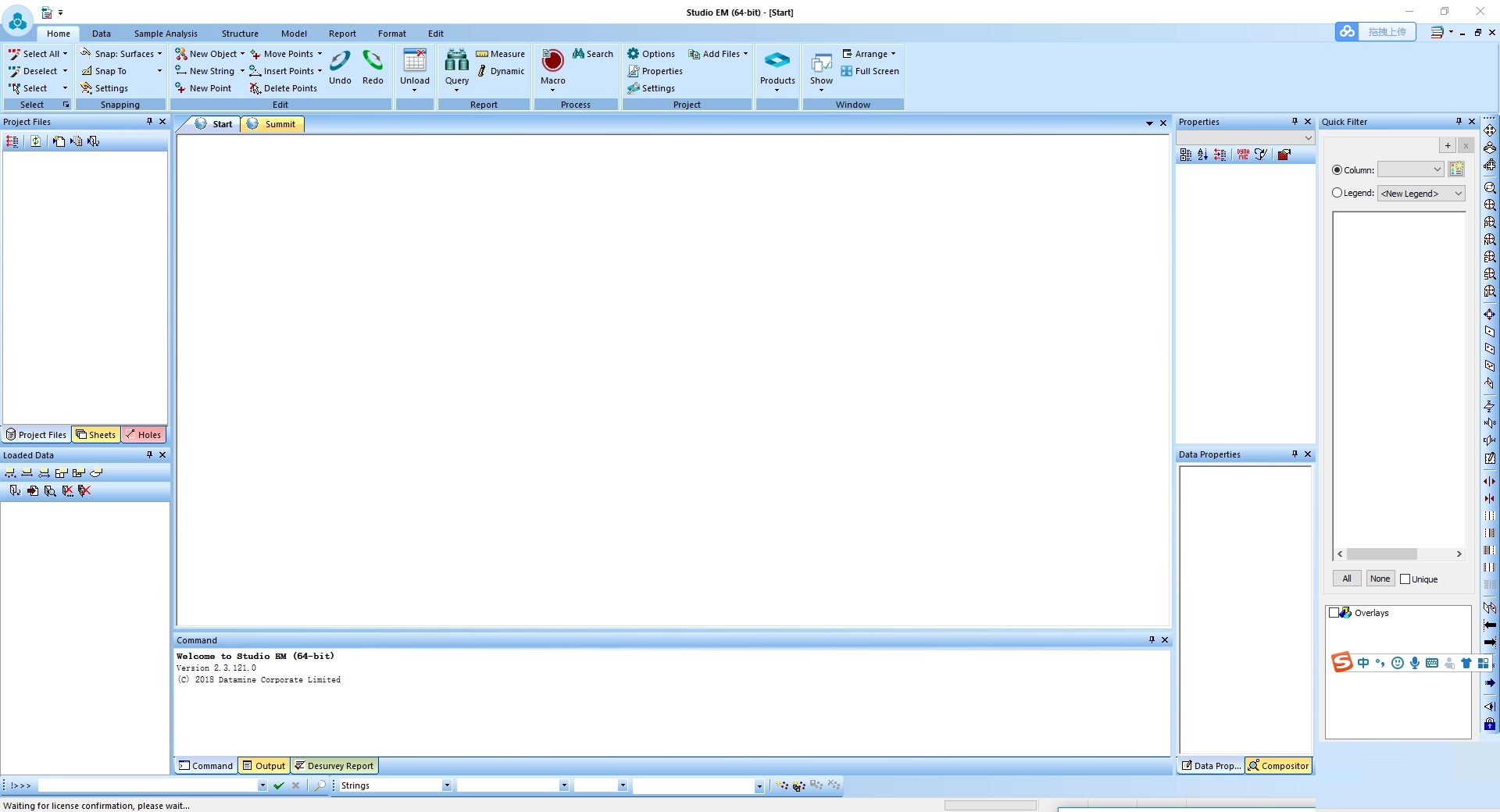Image resolution: width=1500 pixels, height=812 pixels.
Task: Open the Products button
Action: 777,69
